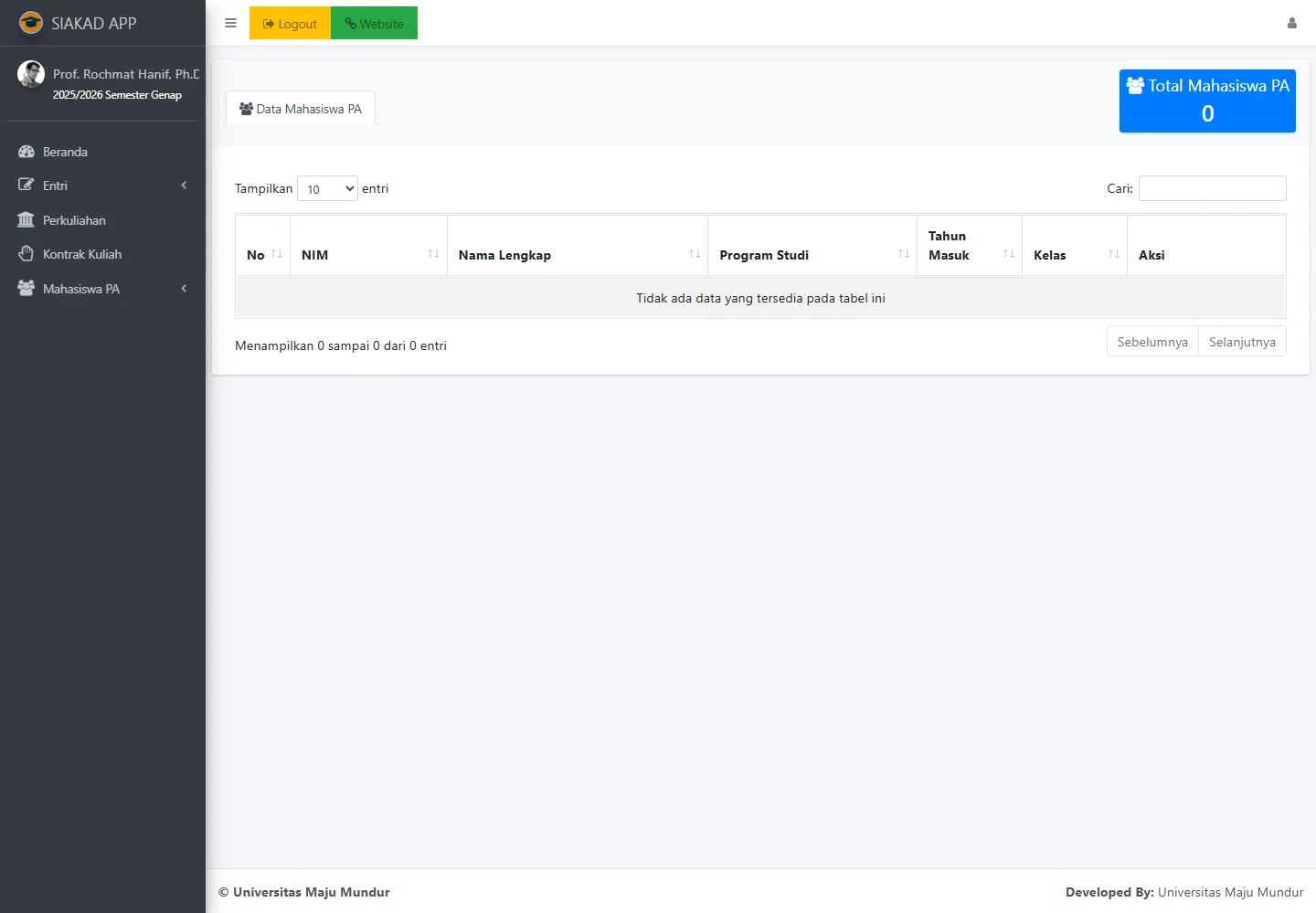Sort table by Program Studi column
Viewport: 1316px width, 913px height.
click(812, 255)
